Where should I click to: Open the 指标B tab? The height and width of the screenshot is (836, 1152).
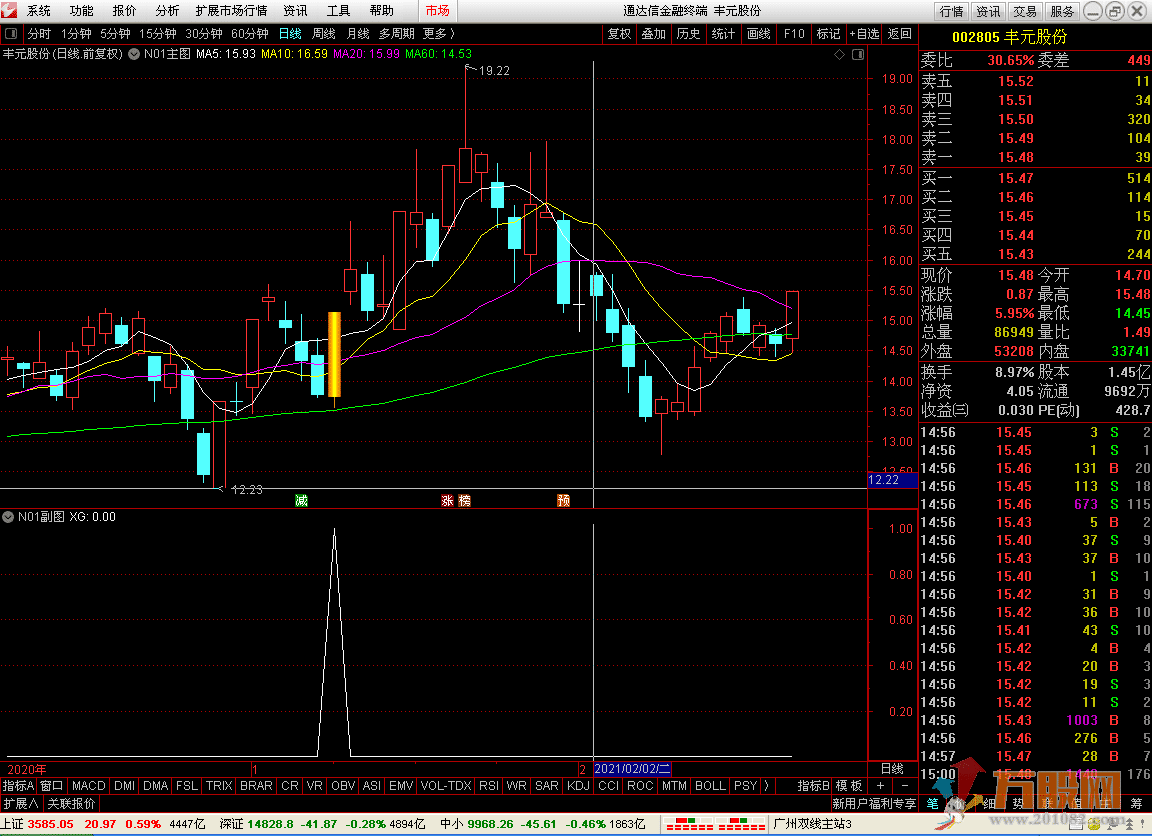[813, 785]
